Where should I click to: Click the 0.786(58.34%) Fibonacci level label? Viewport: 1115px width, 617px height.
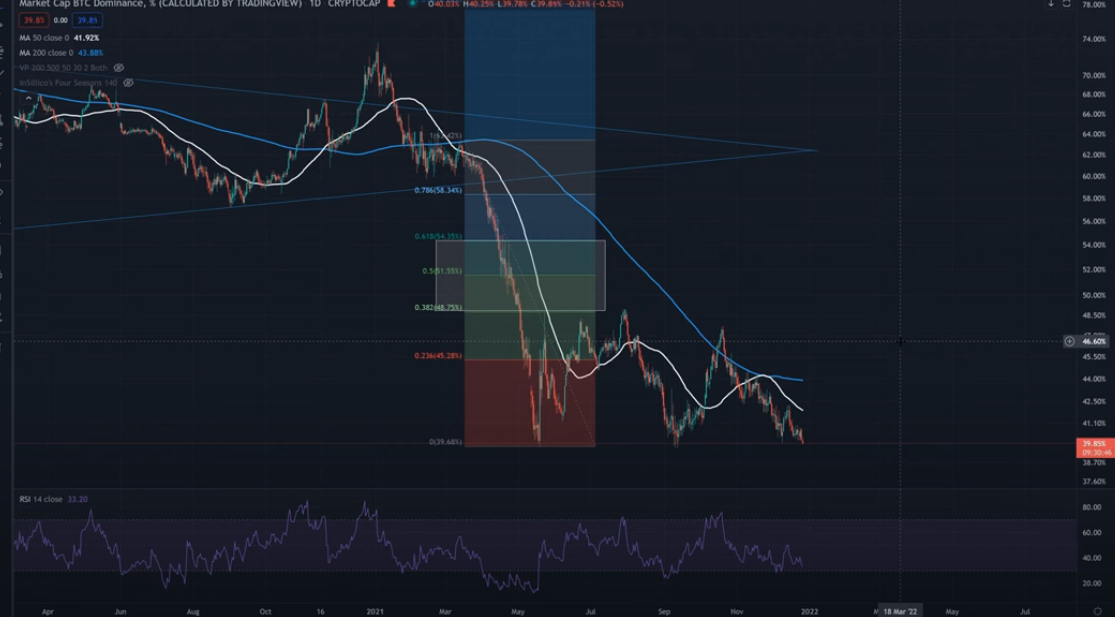tap(438, 191)
